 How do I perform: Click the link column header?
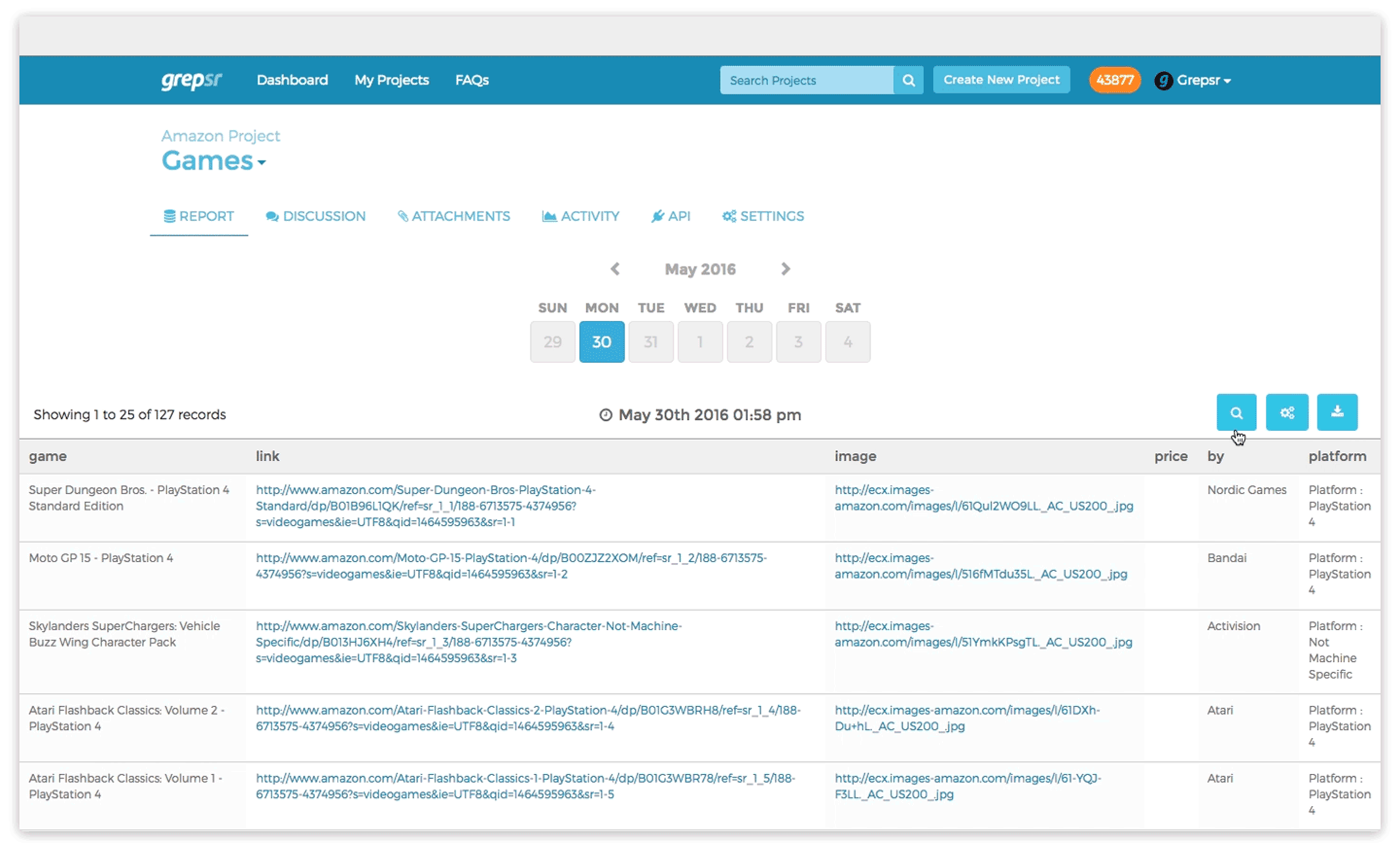click(267, 456)
